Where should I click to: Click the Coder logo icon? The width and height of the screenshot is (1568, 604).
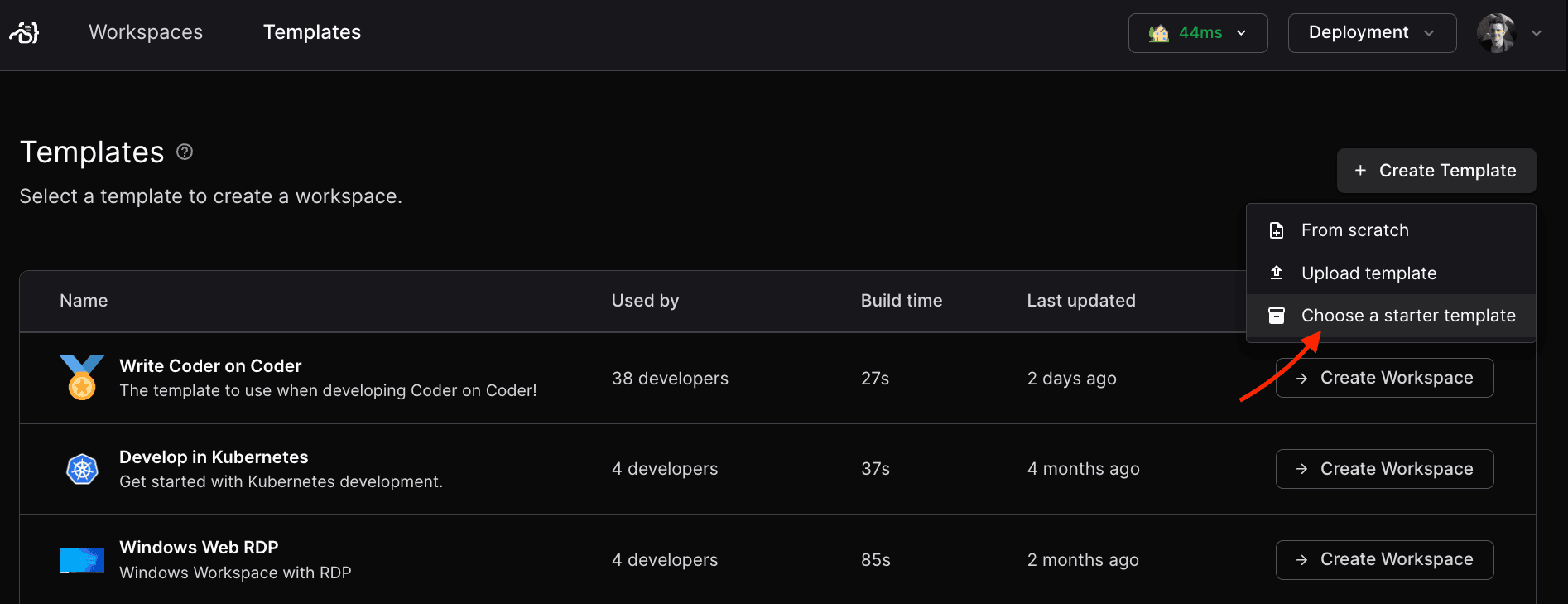[x=24, y=32]
